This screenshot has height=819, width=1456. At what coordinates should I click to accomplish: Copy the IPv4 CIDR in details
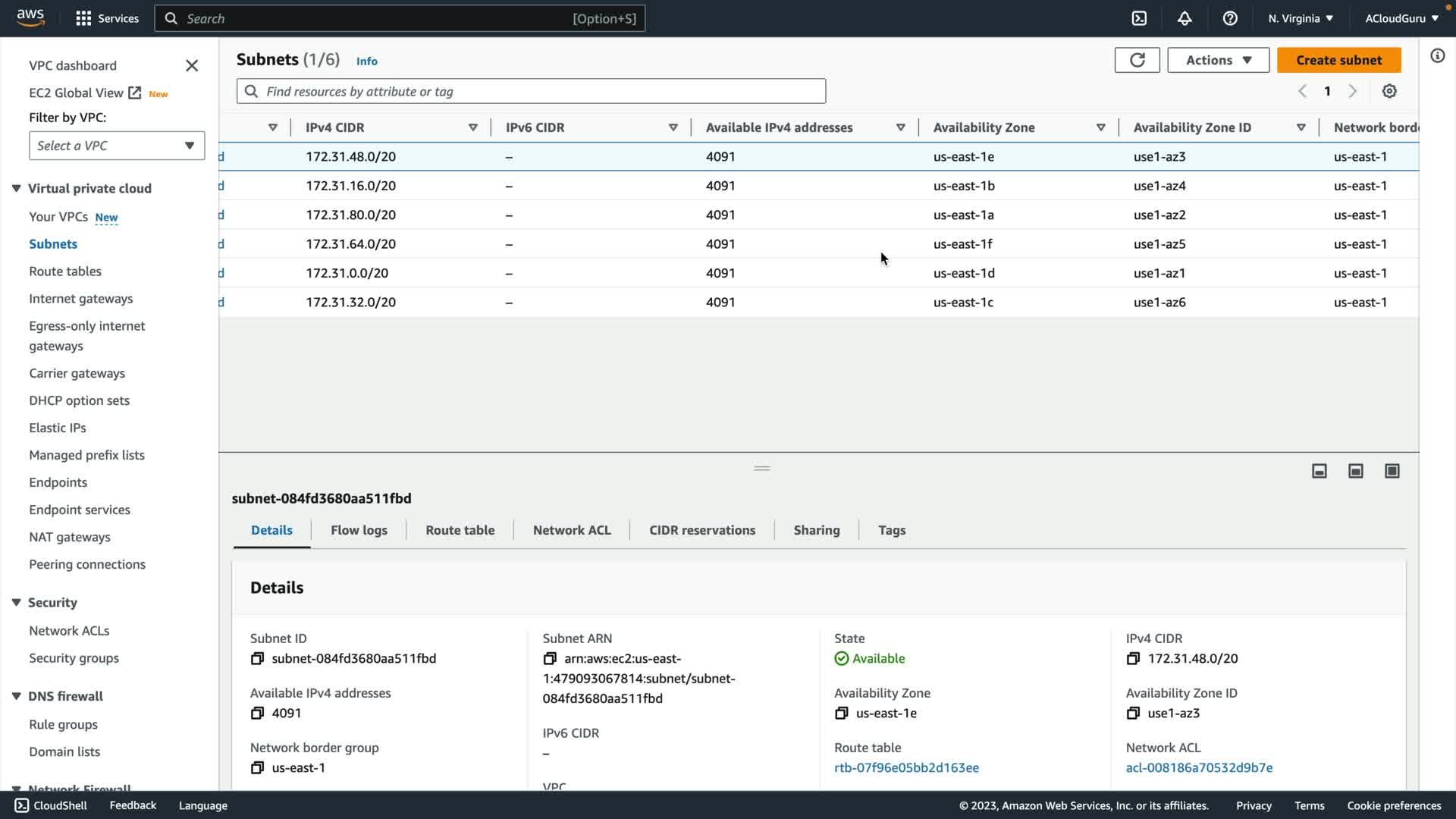[1133, 658]
